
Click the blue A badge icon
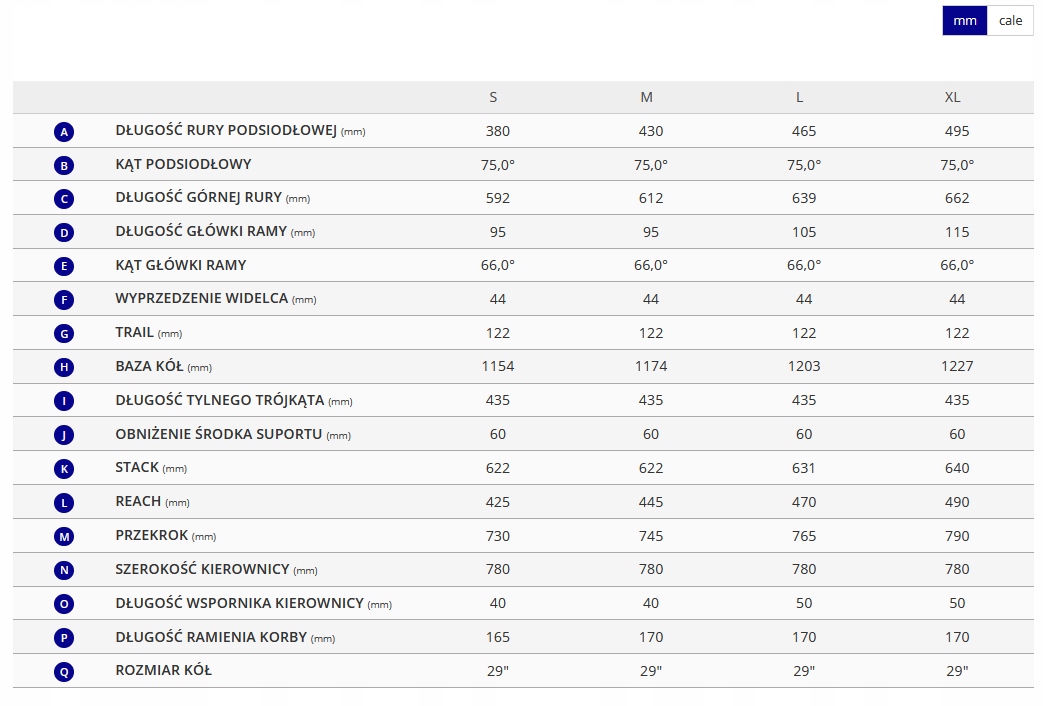(64, 132)
